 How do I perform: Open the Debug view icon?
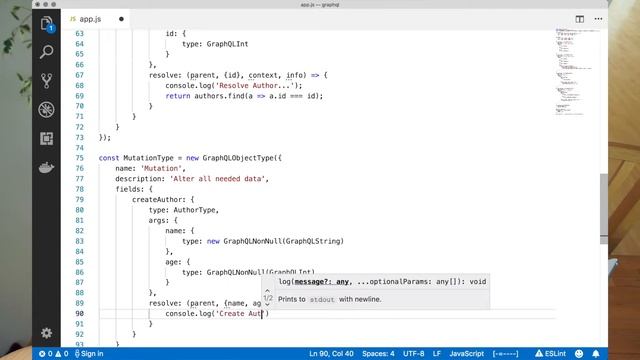point(47,109)
